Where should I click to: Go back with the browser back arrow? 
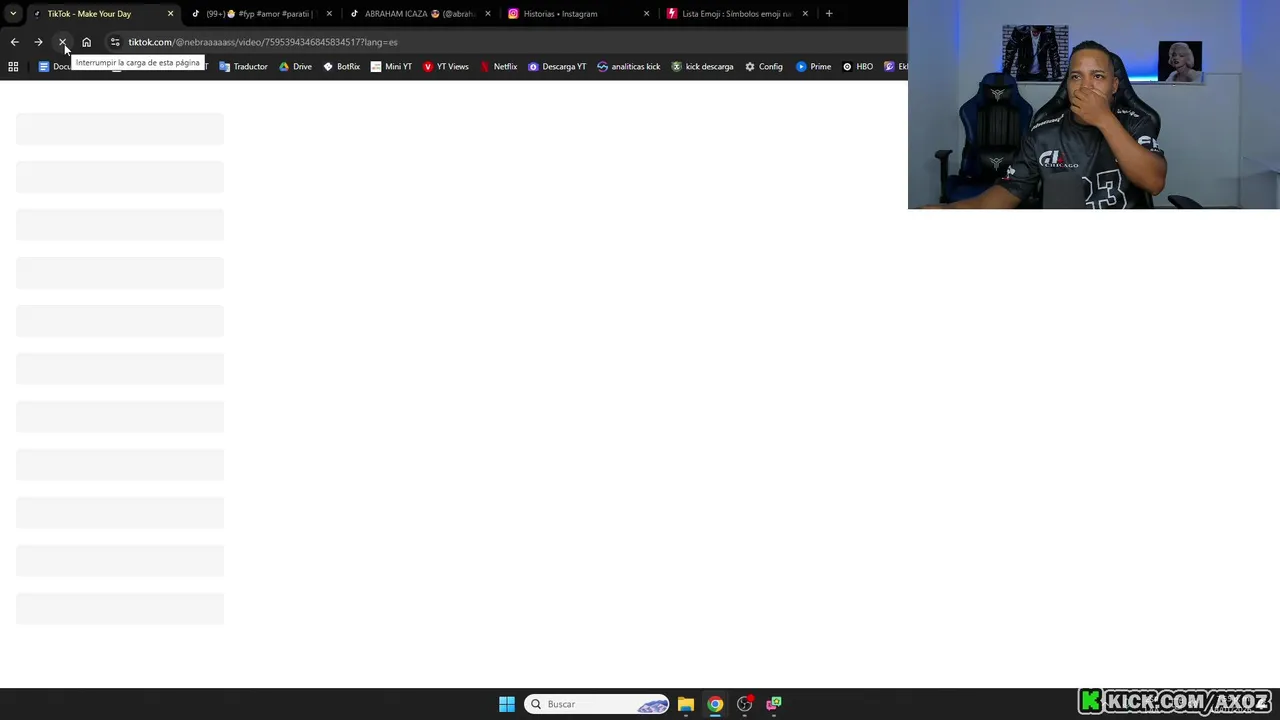tap(14, 42)
